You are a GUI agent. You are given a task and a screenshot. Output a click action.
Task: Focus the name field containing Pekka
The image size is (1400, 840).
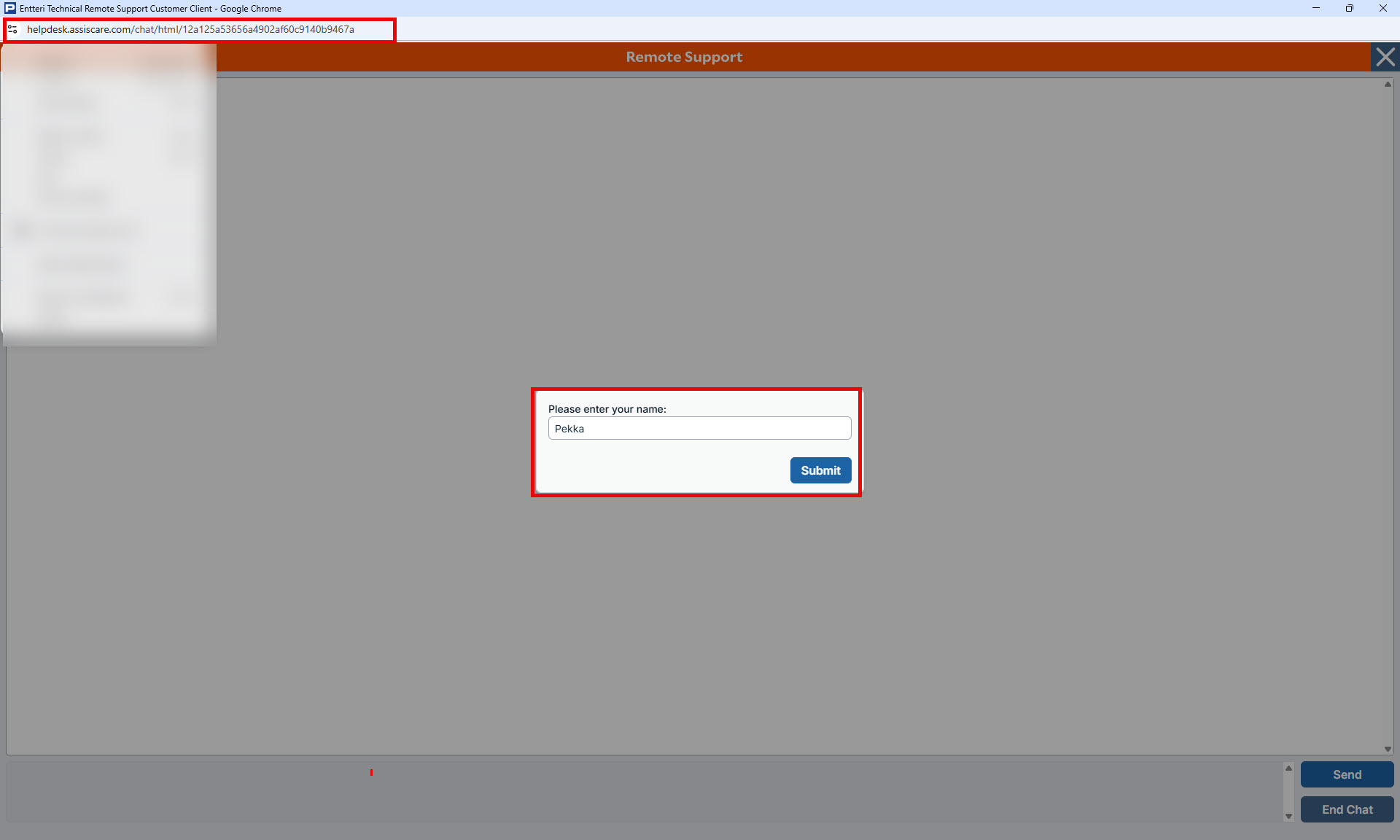click(x=699, y=428)
